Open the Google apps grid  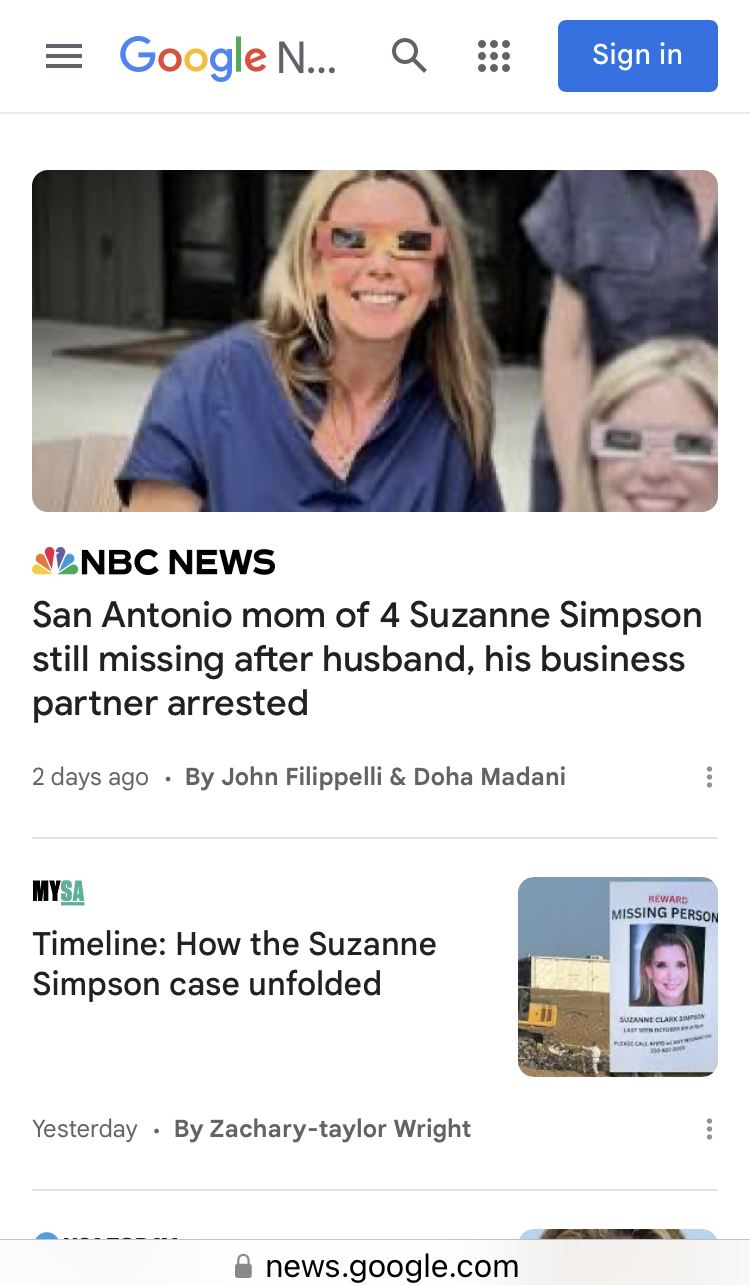pos(494,56)
